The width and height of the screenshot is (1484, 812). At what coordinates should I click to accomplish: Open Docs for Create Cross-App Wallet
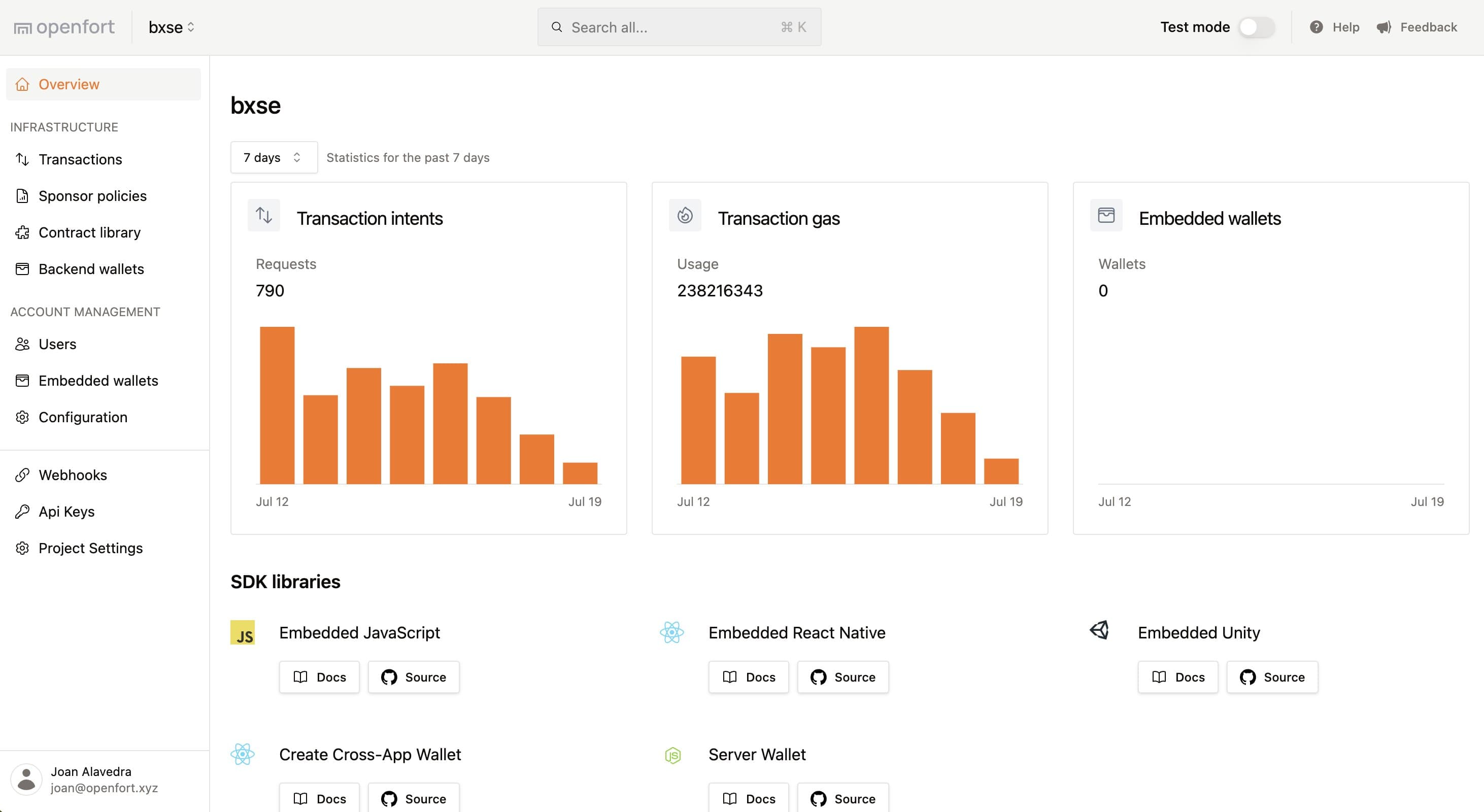pyautogui.click(x=320, y=798)
